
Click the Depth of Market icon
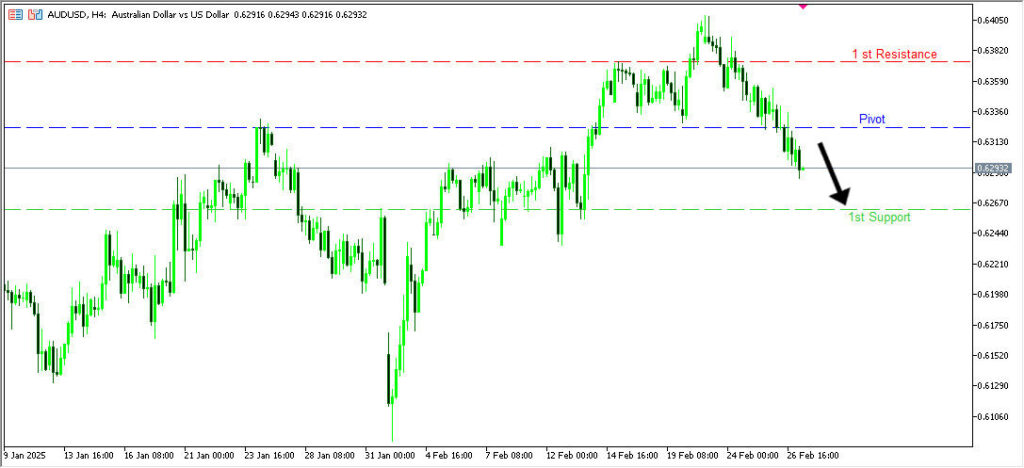35,15
